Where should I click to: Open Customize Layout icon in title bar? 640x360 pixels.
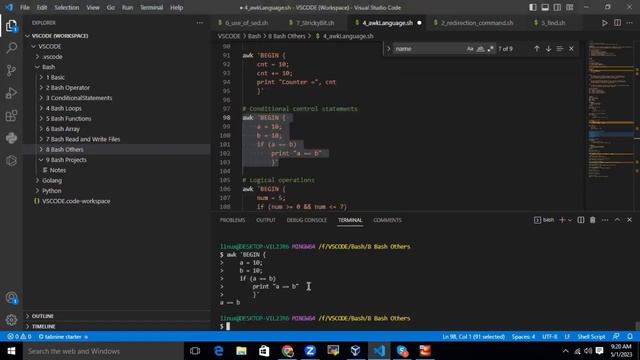(x=569, y=7)
